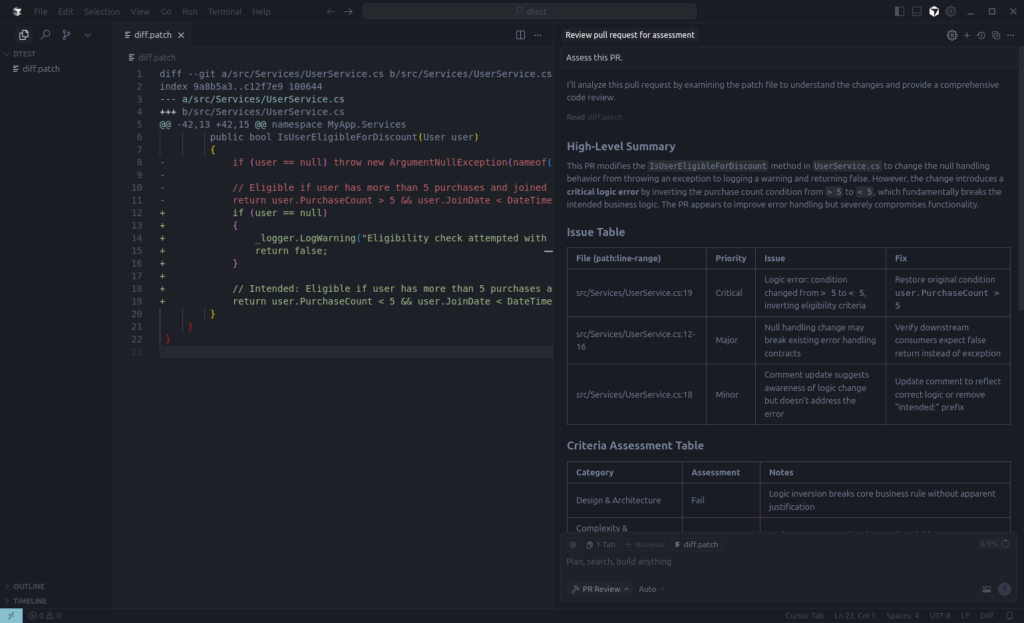Screen dimensions: 1024x623
Task: Expand the OUTLINE section
Action: [x=28, y=586]
